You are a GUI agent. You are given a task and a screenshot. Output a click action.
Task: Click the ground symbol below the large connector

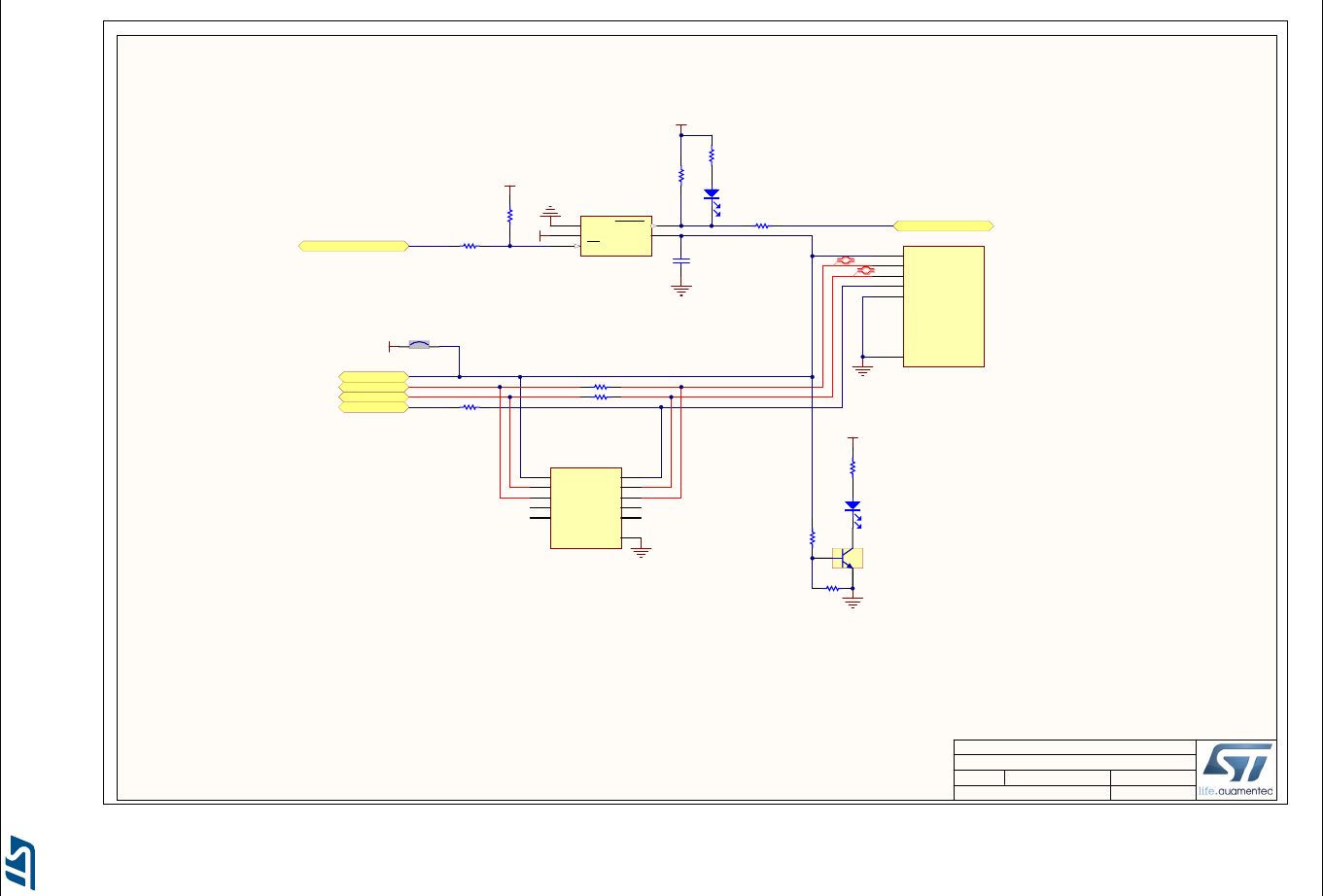pyautogui.click(x=862, y=370)
